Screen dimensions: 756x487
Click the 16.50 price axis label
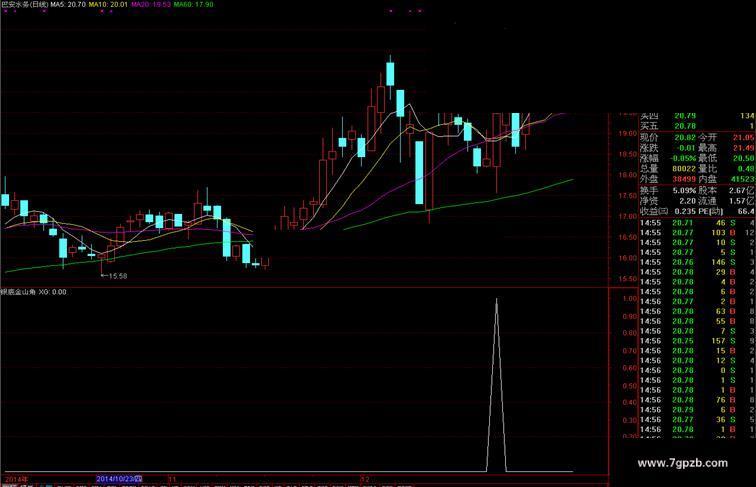tap(628, 237)
